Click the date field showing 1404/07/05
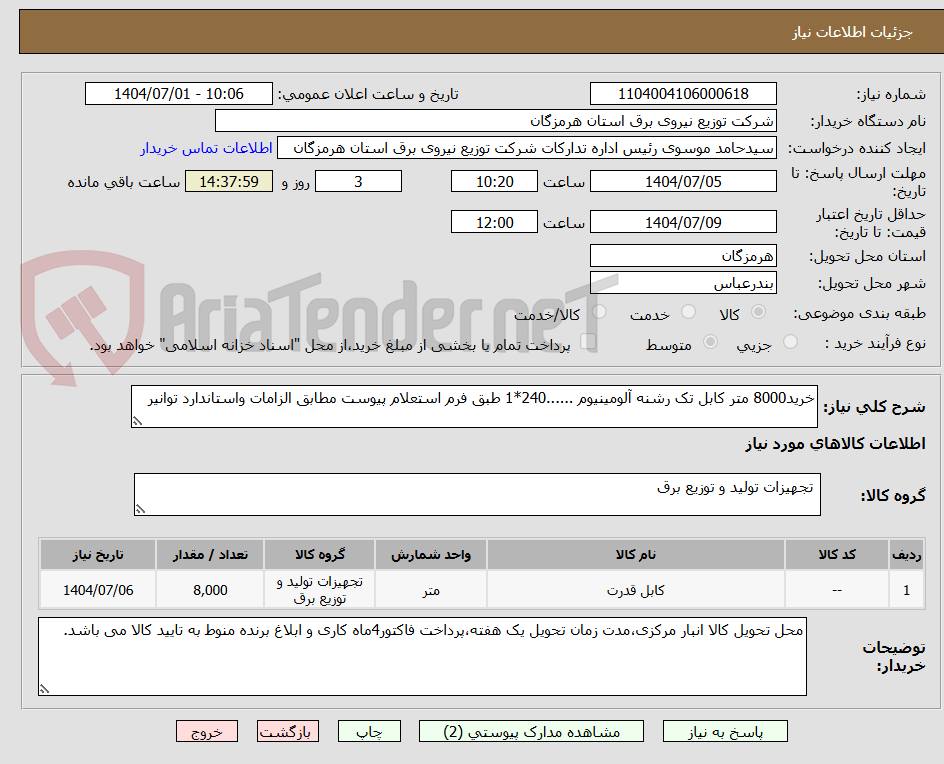 tap(683, 181)
